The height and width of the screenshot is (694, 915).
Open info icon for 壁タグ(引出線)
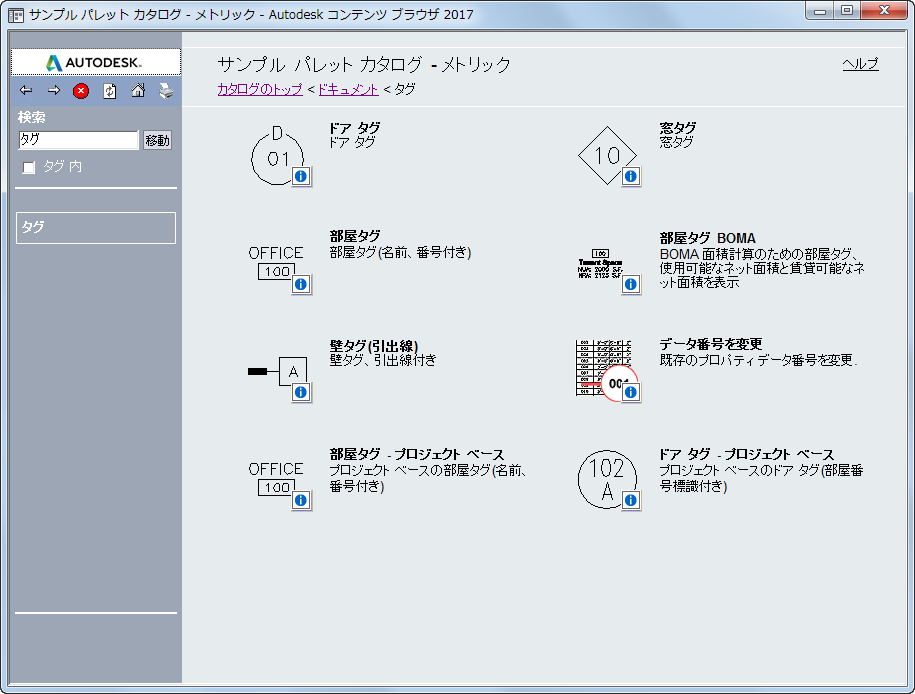coord(301,392)
